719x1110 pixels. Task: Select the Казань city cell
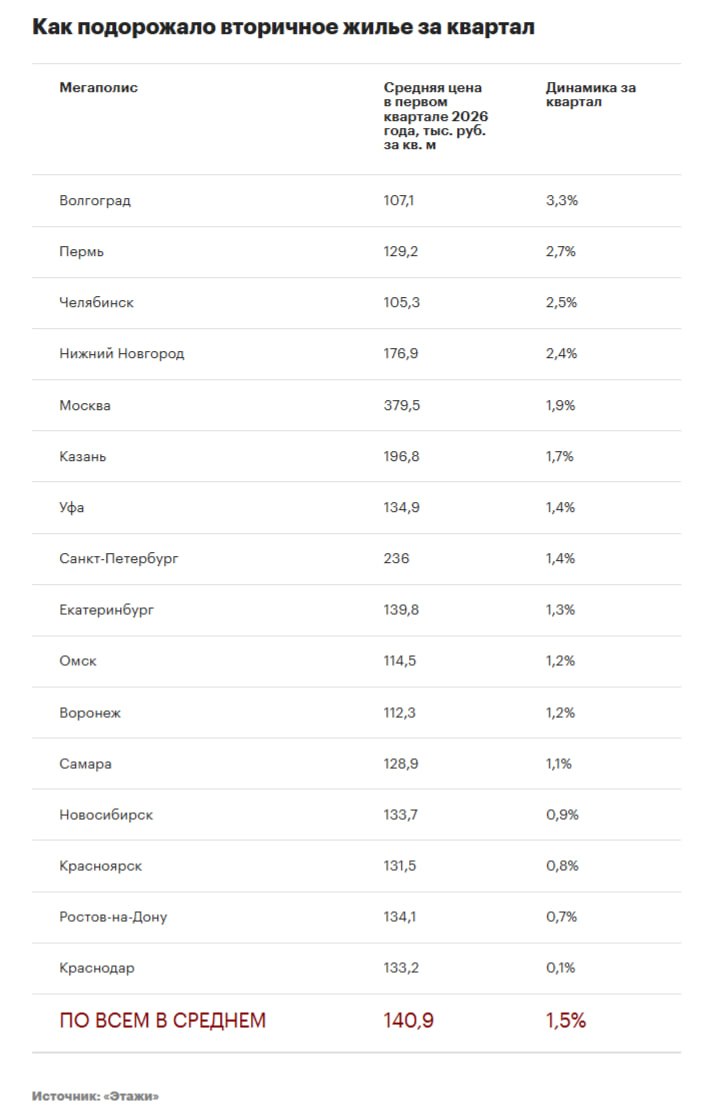[x=82, y=457]
